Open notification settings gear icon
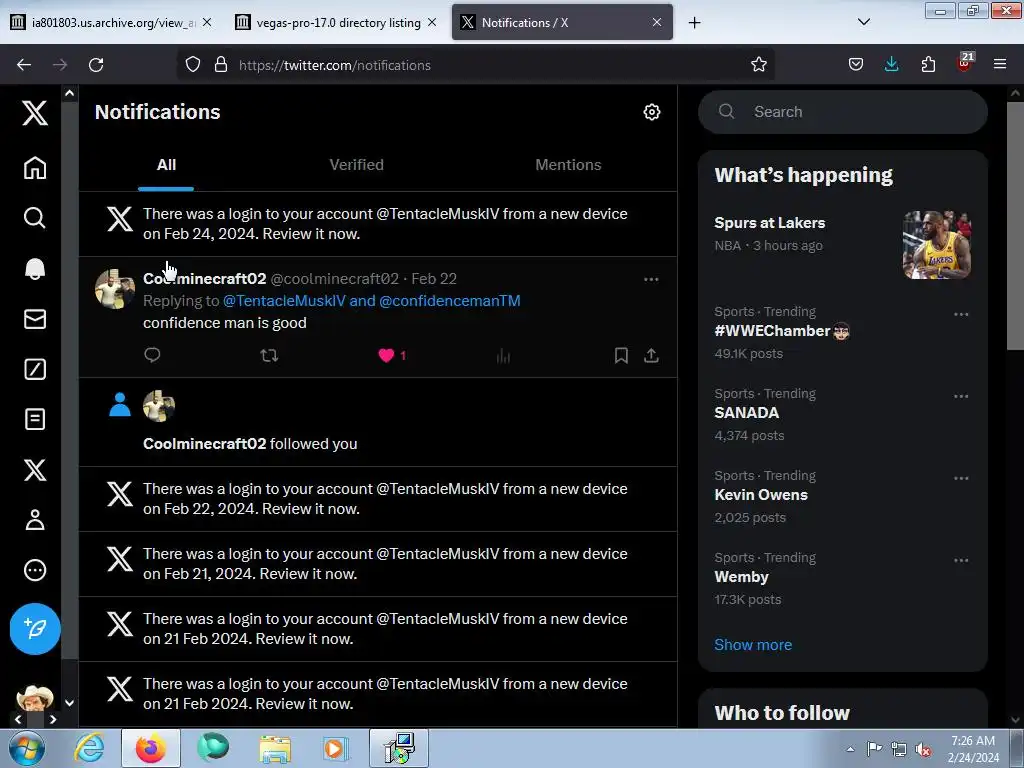 point(652,112)
